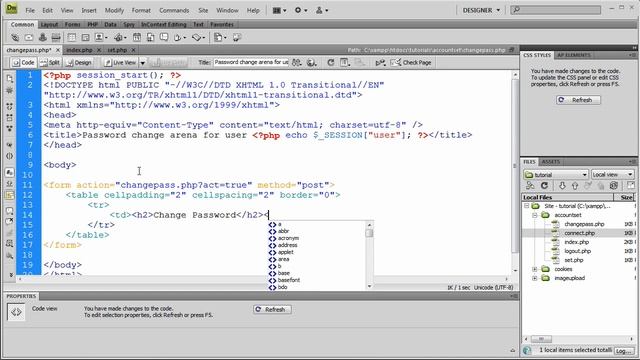Viewport: 640px width, 360px height.
Task: Collapse Full Tag in coding toolbar
Action: 9,107
